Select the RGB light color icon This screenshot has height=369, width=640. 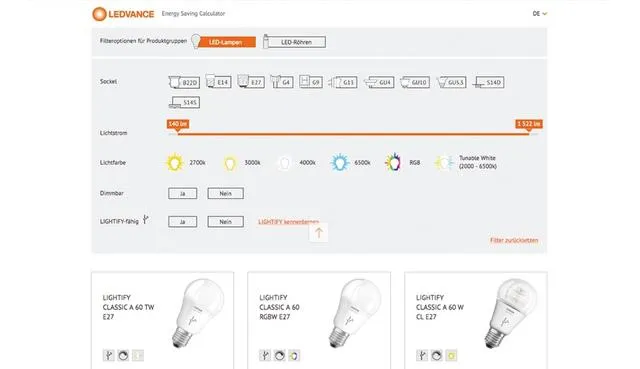pyautogui.click(x=393, y=162)
